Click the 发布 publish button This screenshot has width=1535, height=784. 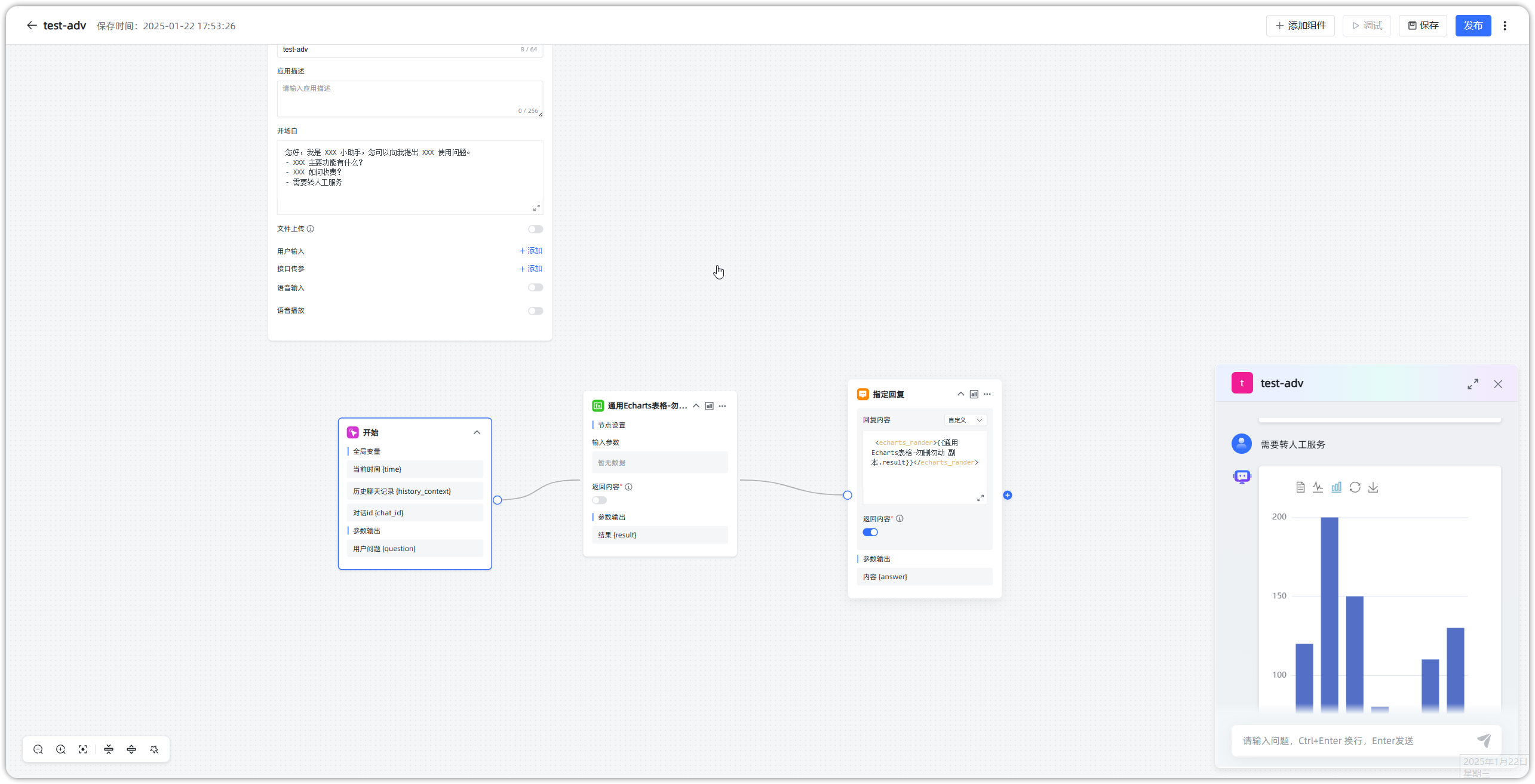[1473, 26]
